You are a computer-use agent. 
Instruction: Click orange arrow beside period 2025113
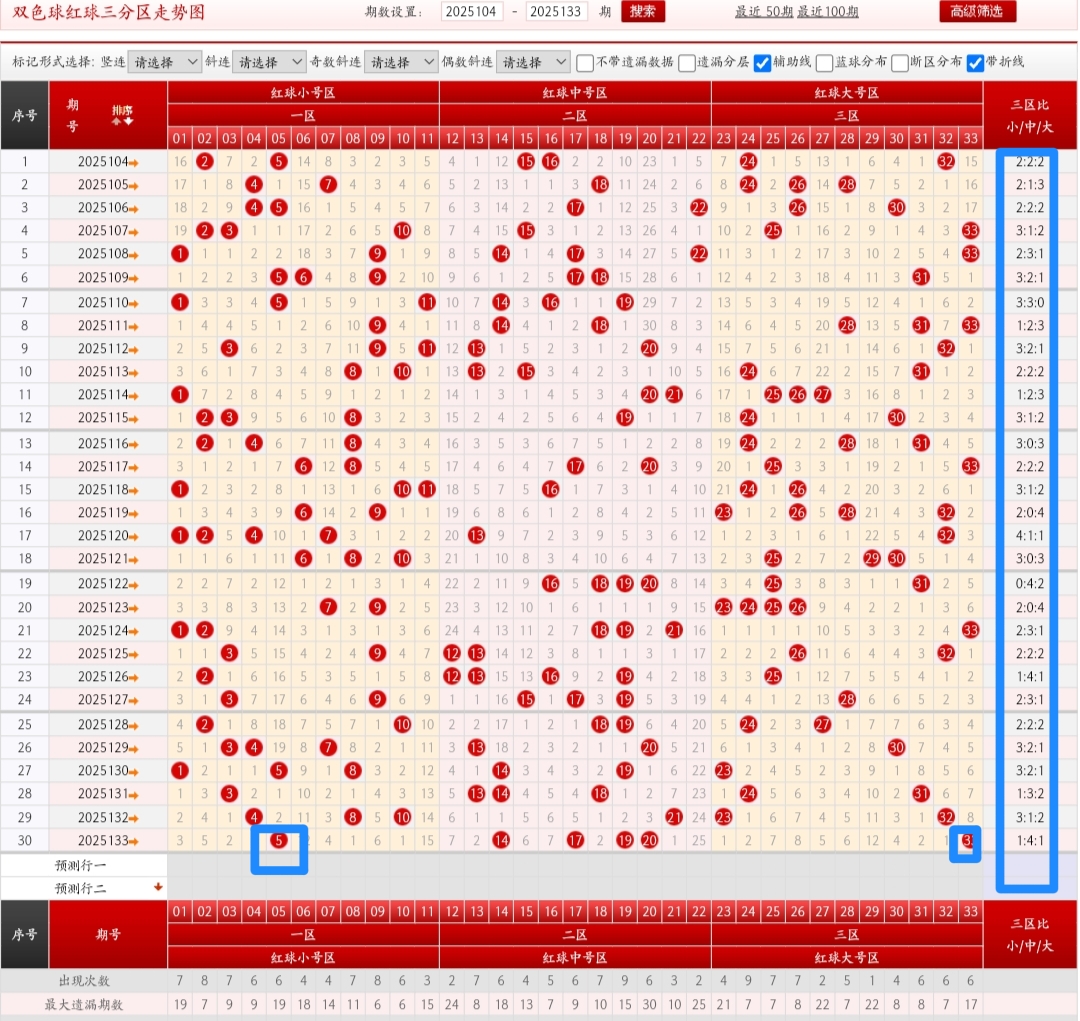pyautogui.click(x=134, y=373)
